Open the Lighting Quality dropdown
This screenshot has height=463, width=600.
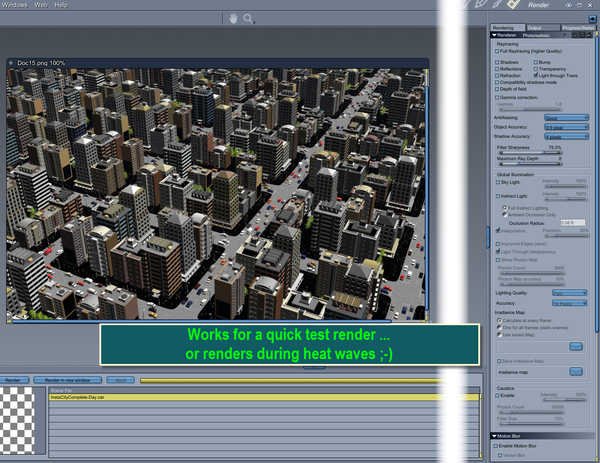point(570,293)
